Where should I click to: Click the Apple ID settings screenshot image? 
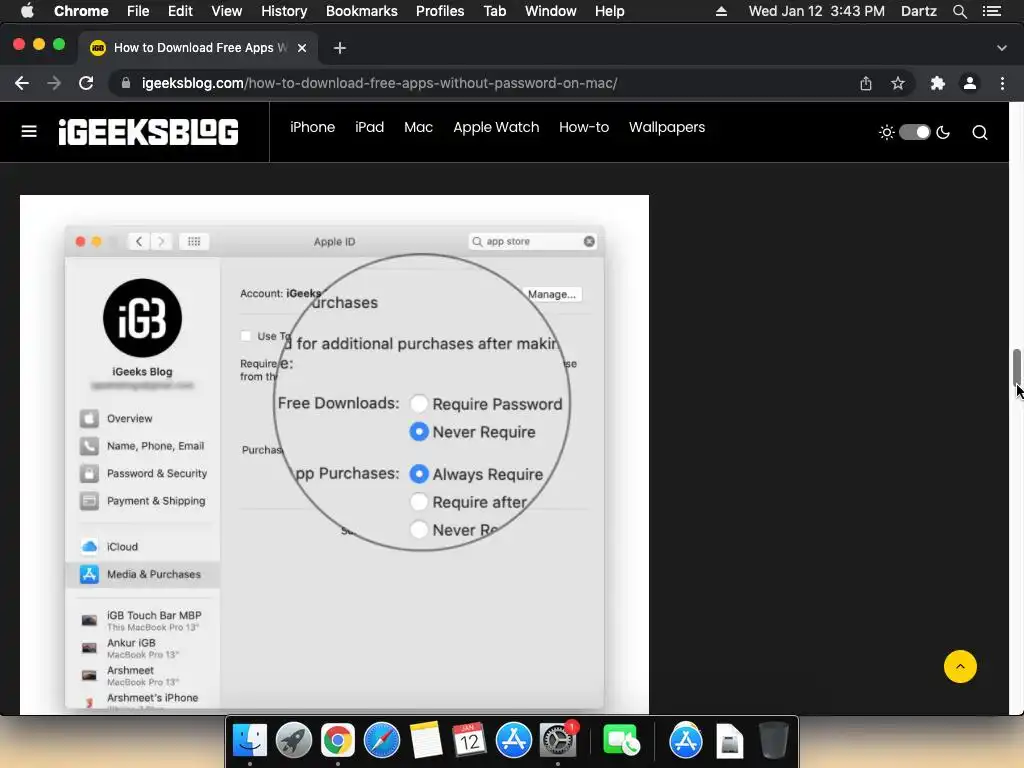pos(334,455)
